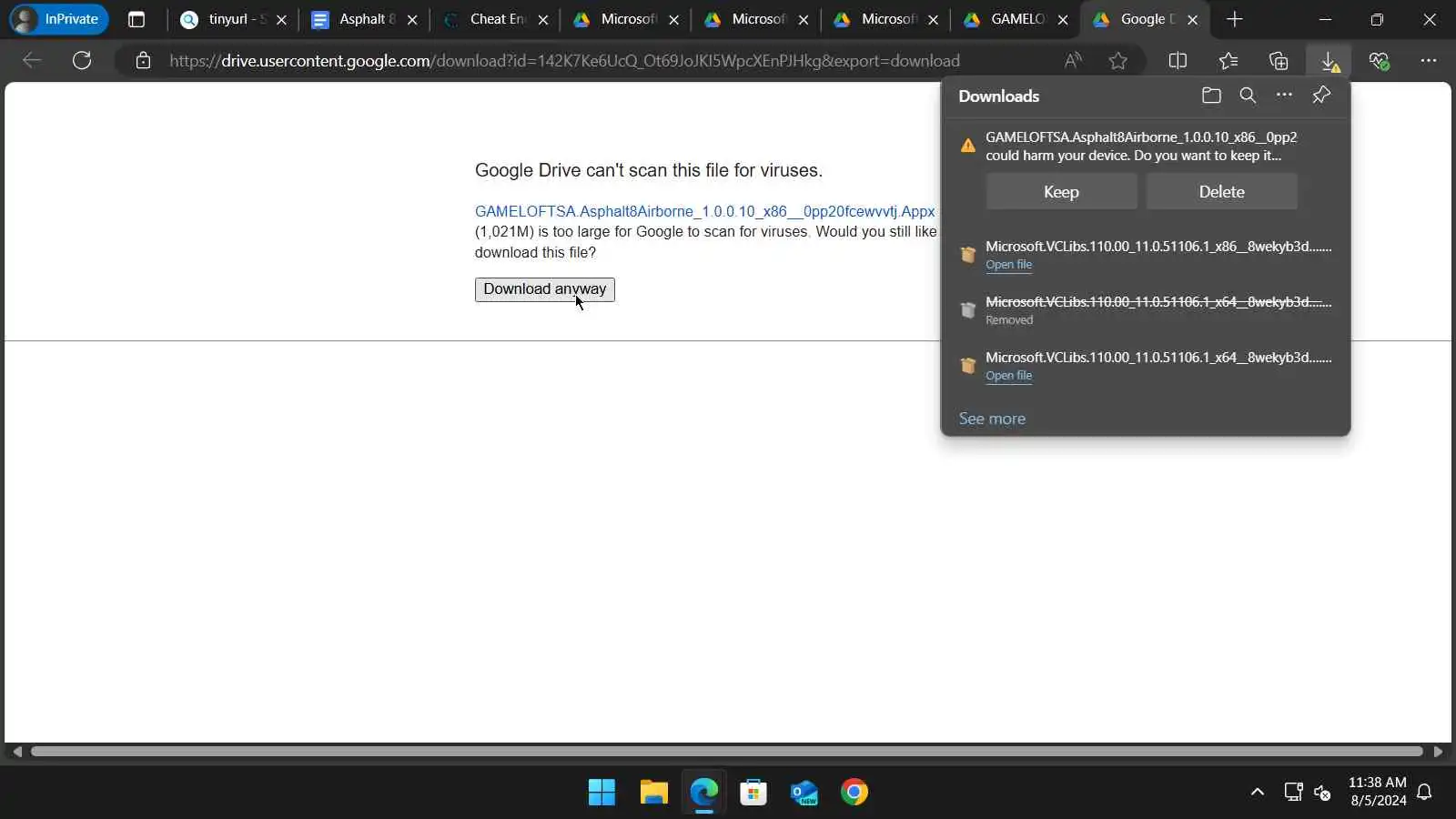1456x819 pixels.
Task: Open the Windows Start menu
Action: (x=602, y=793)
